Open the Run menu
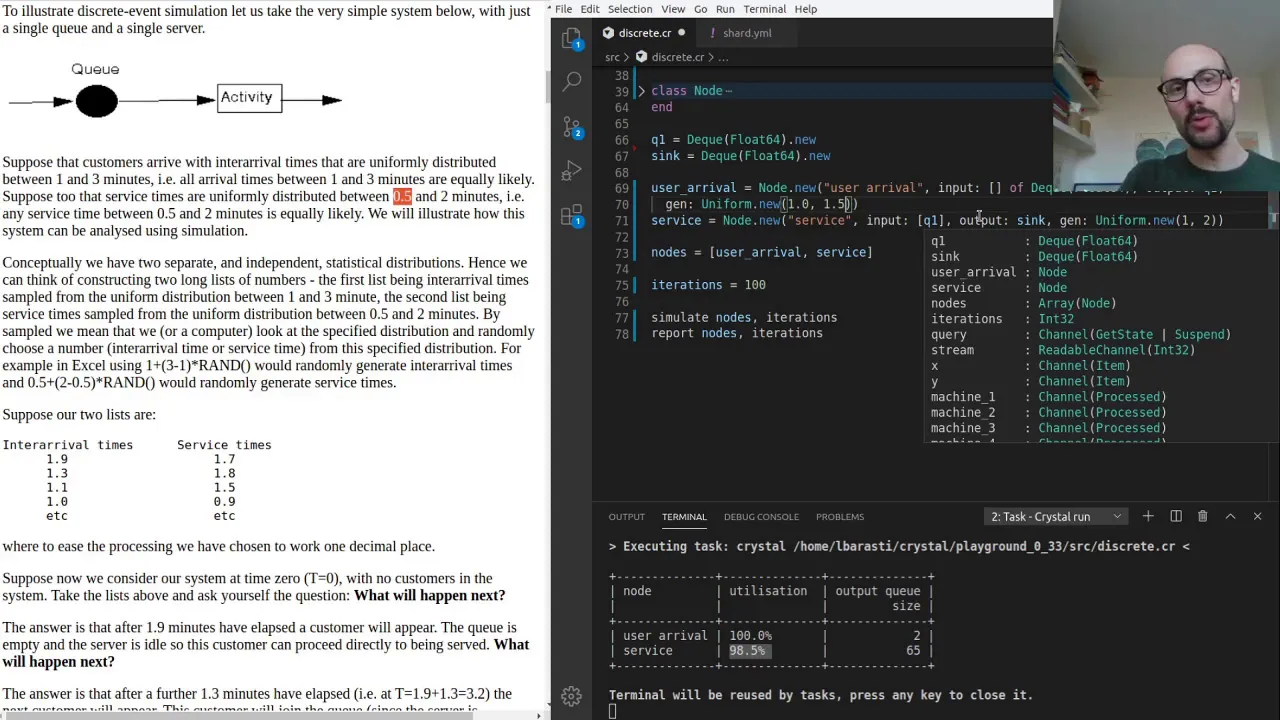The width and height of the screenshot is (1280, 720). coord(725,9)
